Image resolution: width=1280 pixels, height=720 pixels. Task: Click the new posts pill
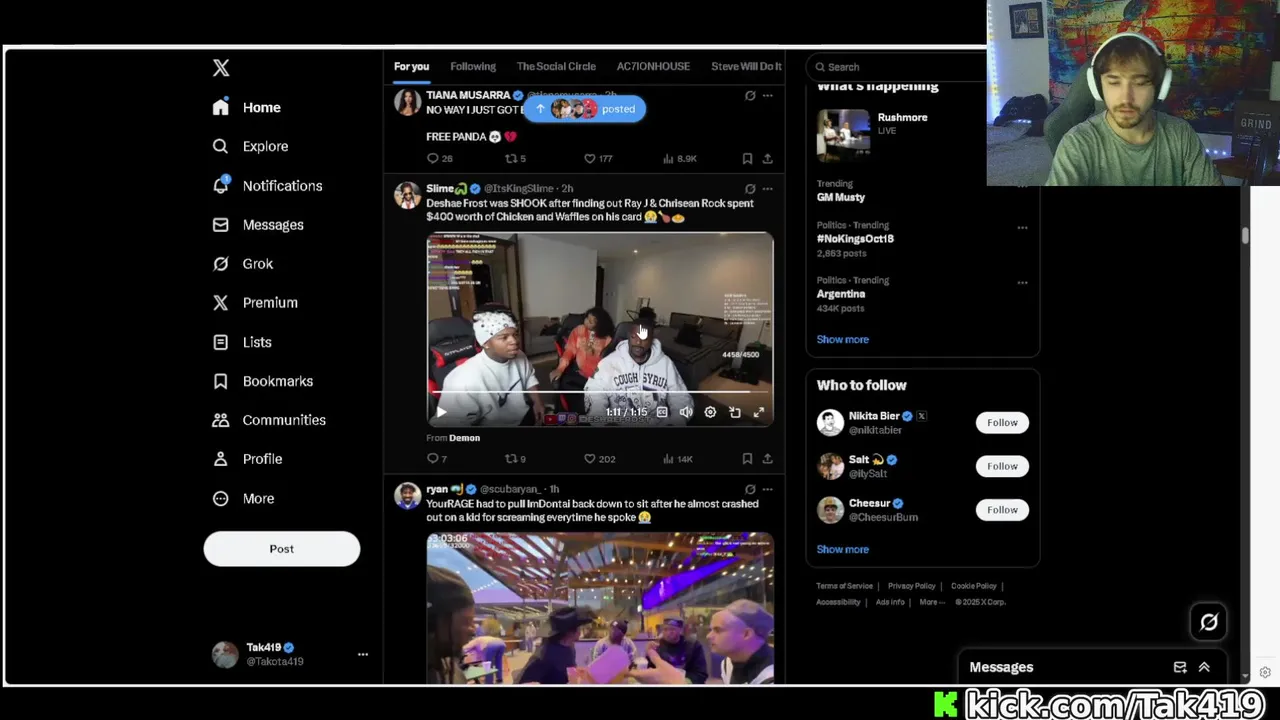(x=585, y=109)
